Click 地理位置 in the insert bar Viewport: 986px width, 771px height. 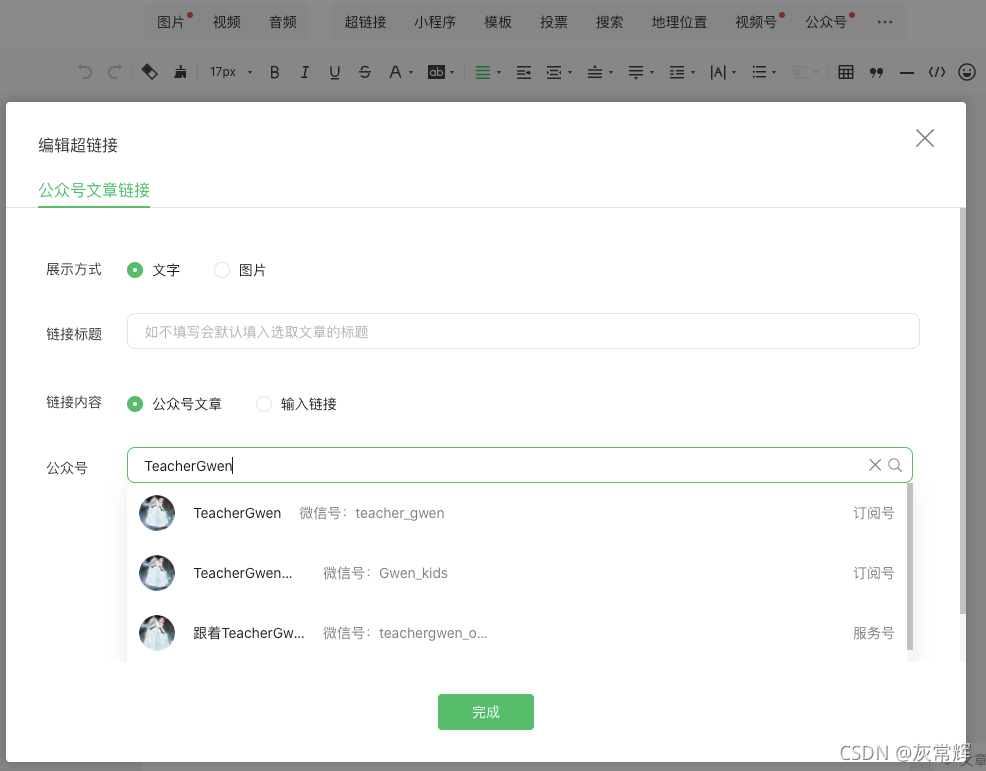(x=679, y=22)
